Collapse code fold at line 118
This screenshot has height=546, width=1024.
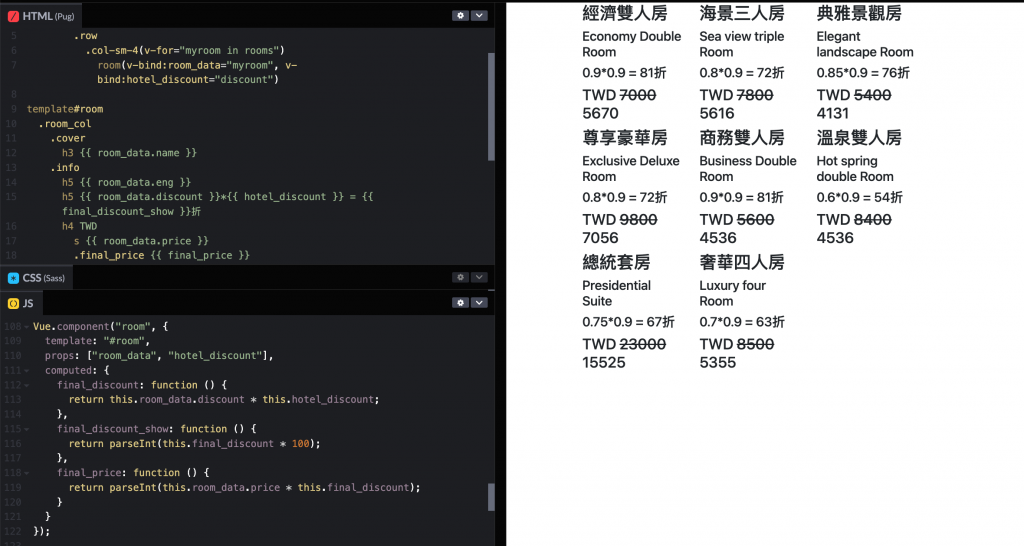coord(27,473)
